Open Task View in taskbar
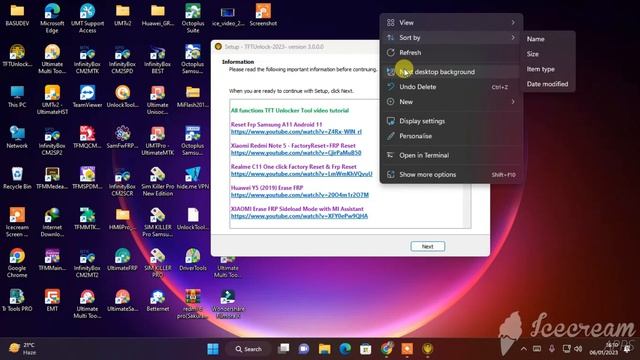The image size is (640, 360). tap(283, 349)
